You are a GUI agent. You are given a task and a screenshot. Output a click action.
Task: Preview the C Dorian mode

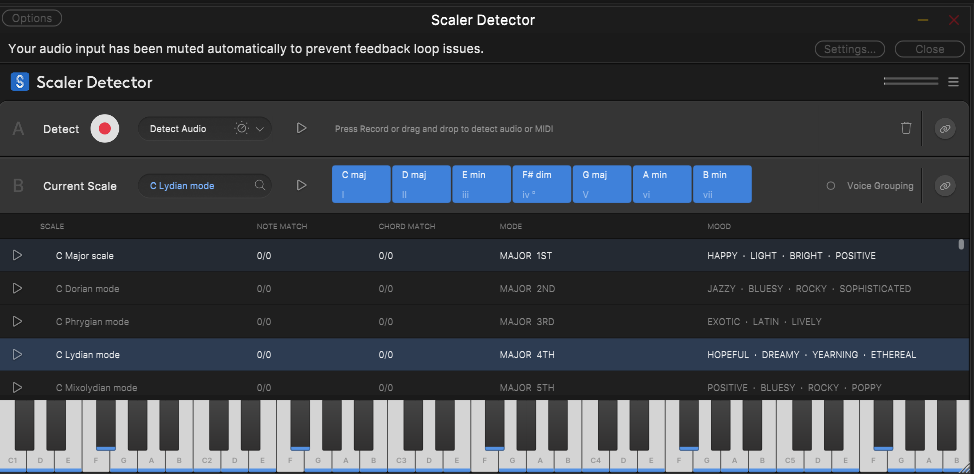tap(17, 289)
